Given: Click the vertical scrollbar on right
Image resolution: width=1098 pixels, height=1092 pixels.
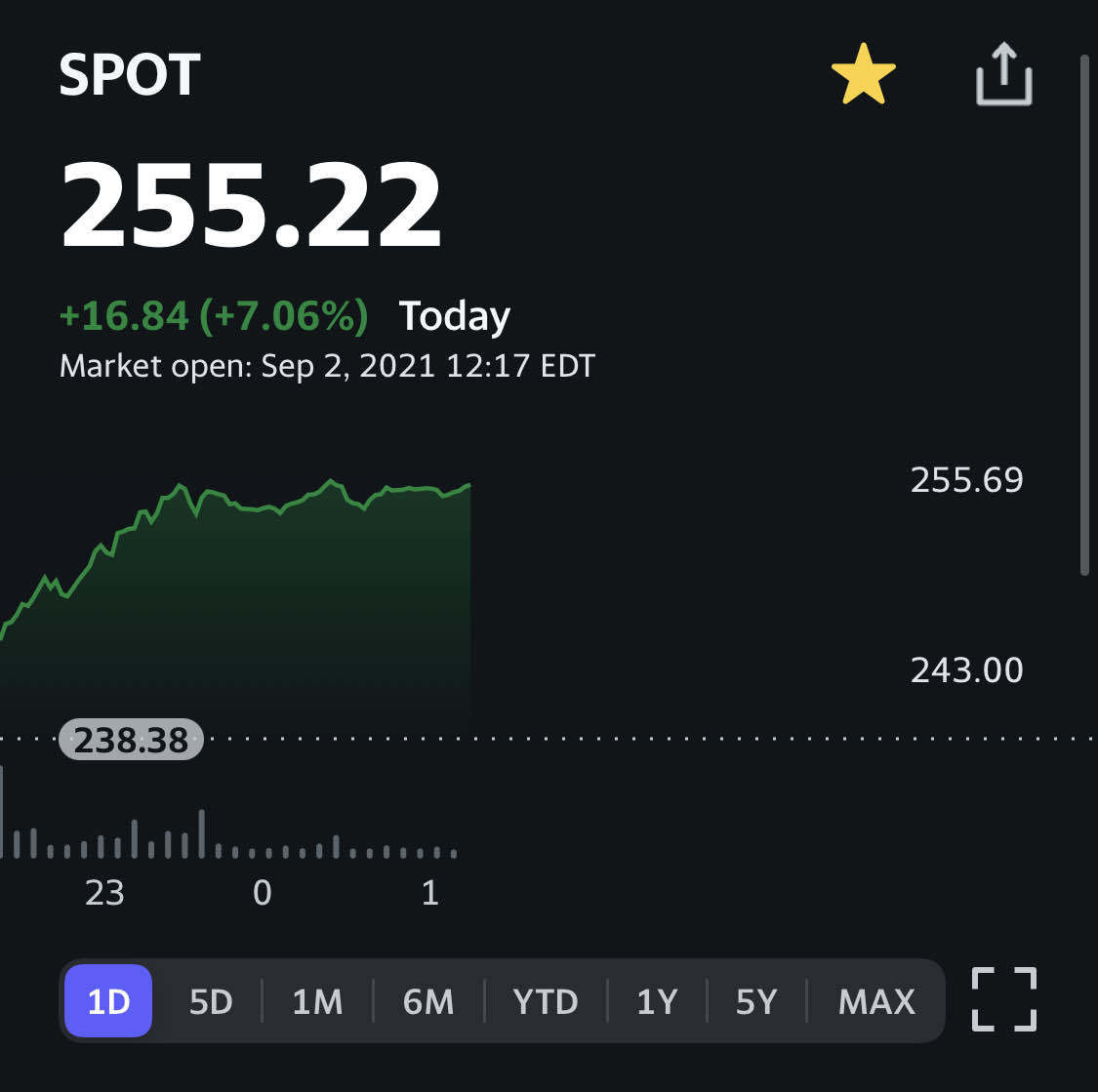Looking at the screenshot, I should 1084,312.
